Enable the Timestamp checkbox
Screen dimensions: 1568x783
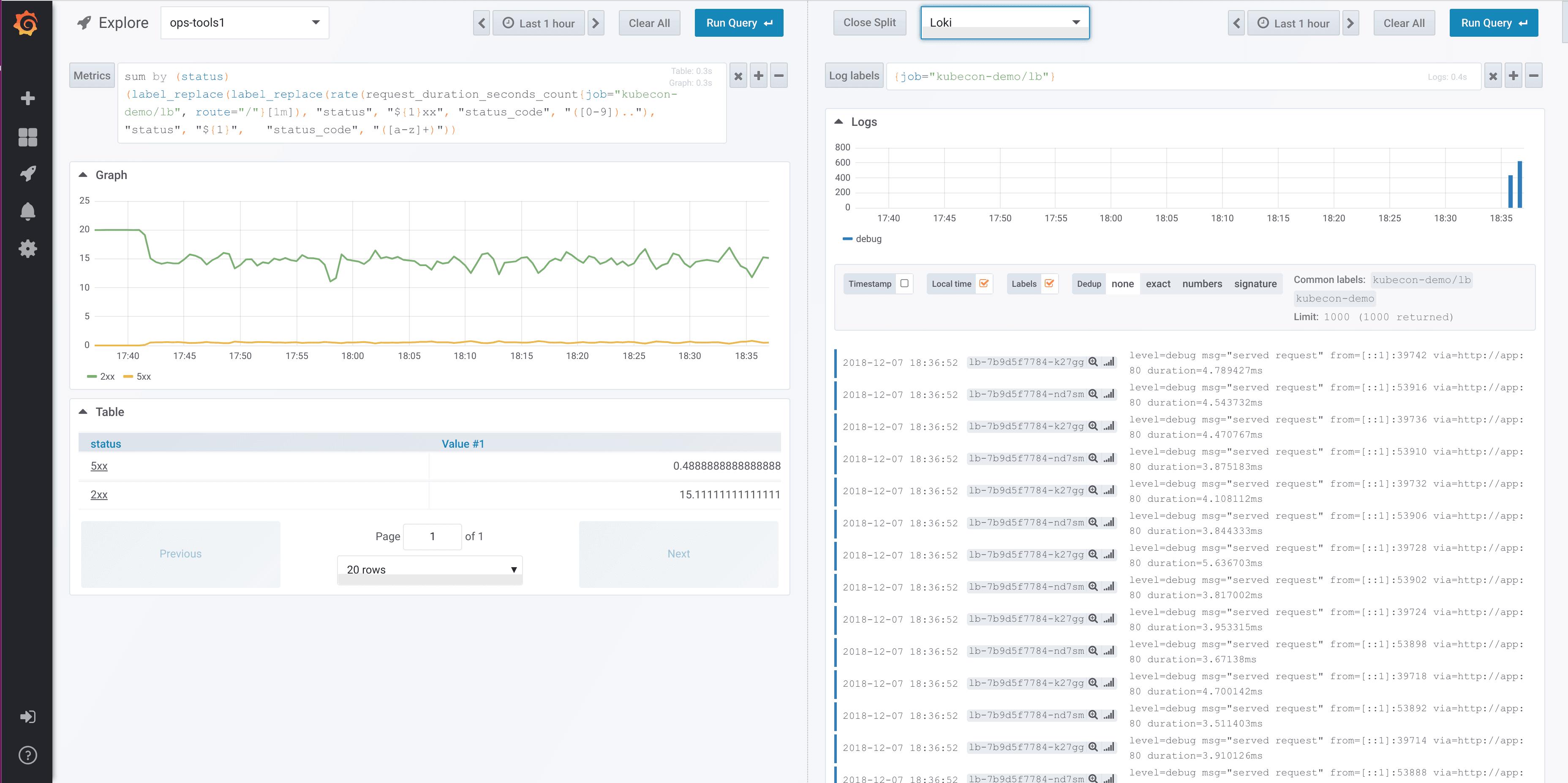click(x=904, y=283)
